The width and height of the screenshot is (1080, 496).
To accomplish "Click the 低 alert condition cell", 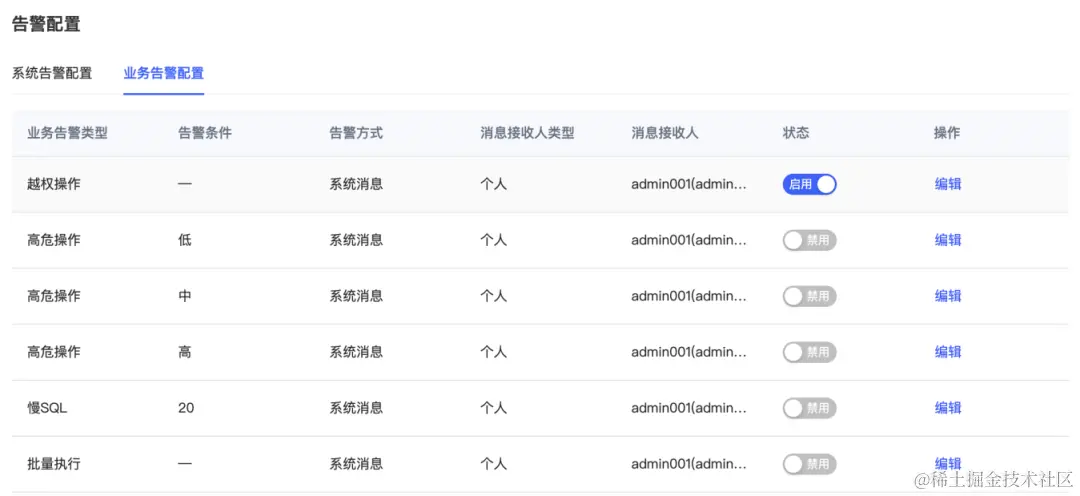I will tap(185, 240).
